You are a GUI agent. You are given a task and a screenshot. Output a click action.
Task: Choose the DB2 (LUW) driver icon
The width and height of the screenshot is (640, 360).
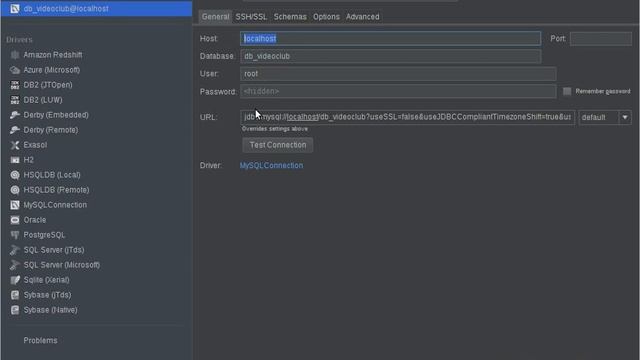15,100
